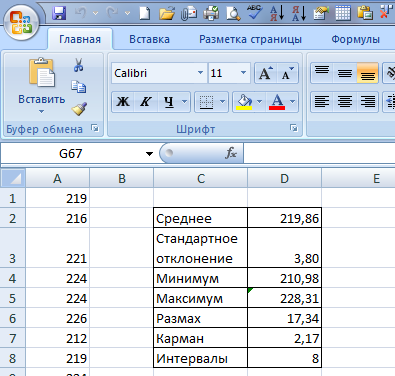Expand the Name Box dropdown arrow
395x376 pixels.
[149, 154]
